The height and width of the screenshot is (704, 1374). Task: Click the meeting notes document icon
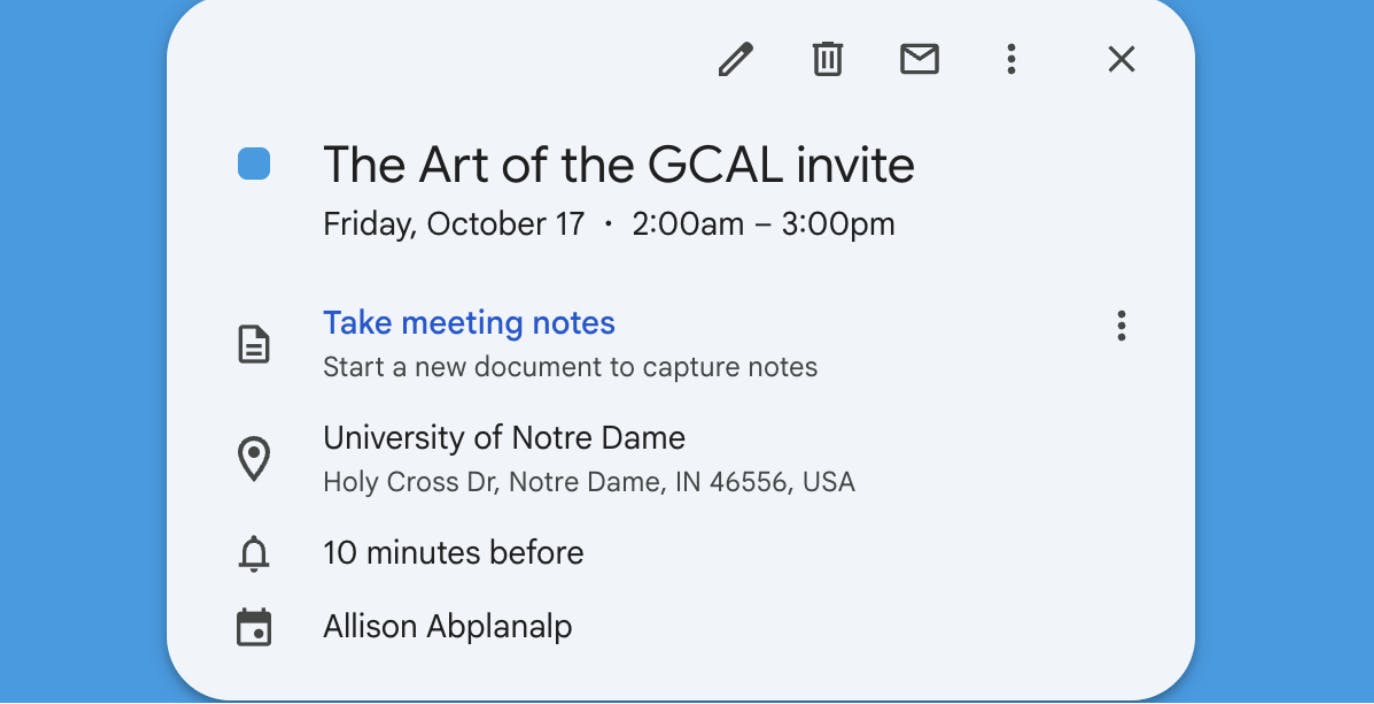[x=256, y=343]
